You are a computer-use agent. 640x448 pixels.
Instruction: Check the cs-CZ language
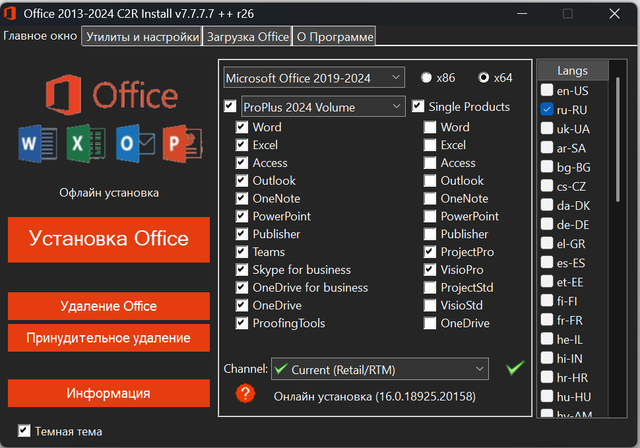(x=547, y=186)
